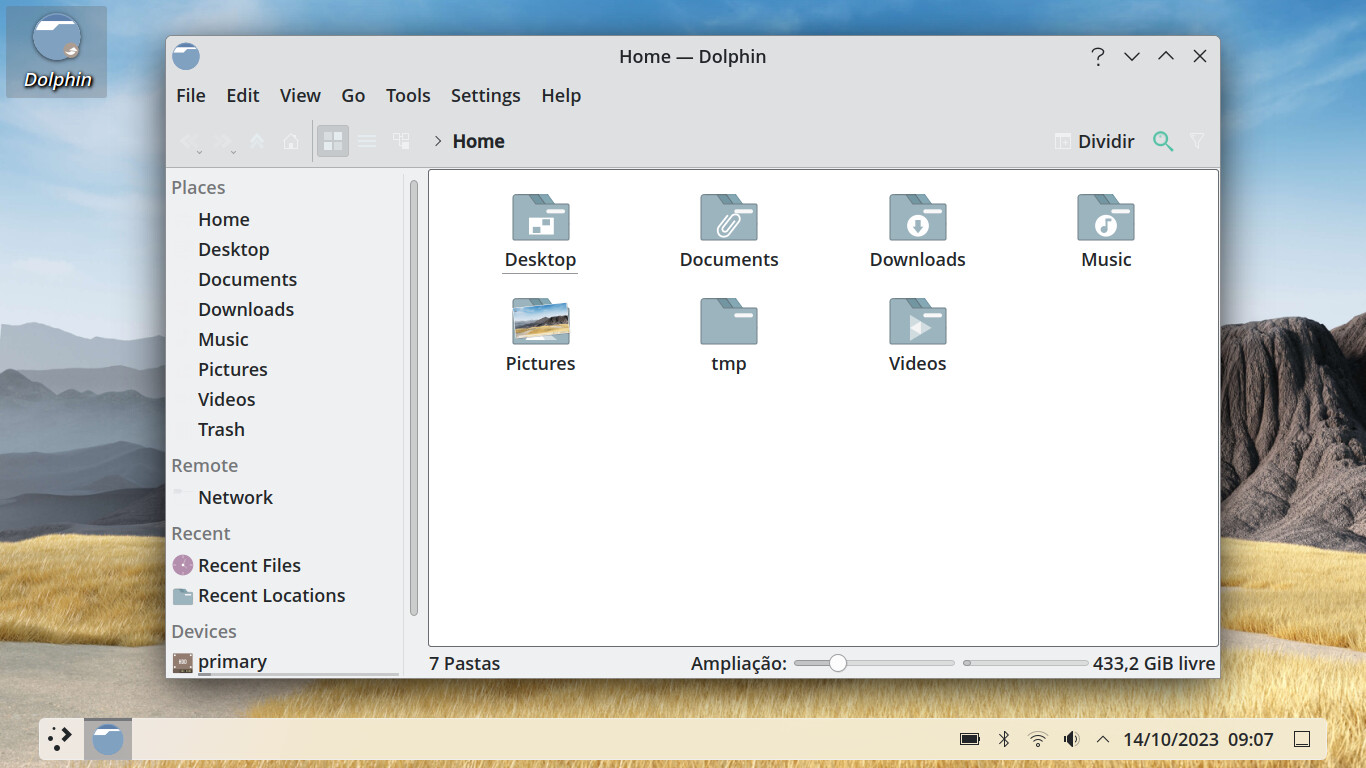1366x768 pixels.
Task: Switch to the Compact tree view mode
Action: tap(401, 141)
